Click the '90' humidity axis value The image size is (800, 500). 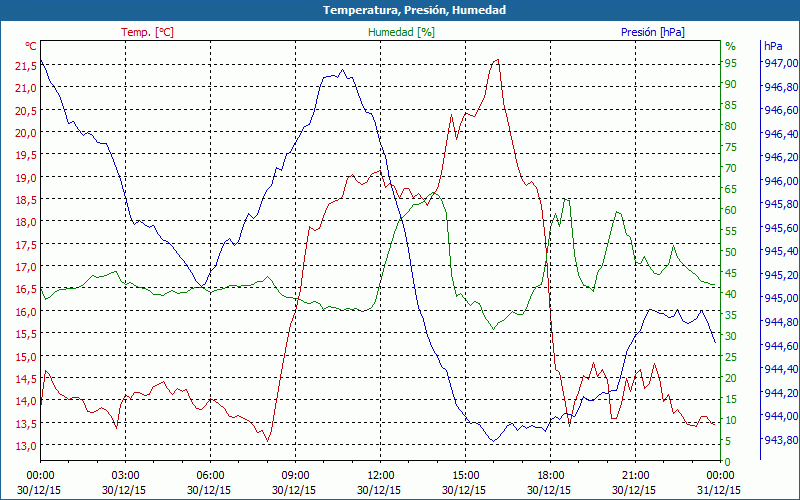[731, 84]
